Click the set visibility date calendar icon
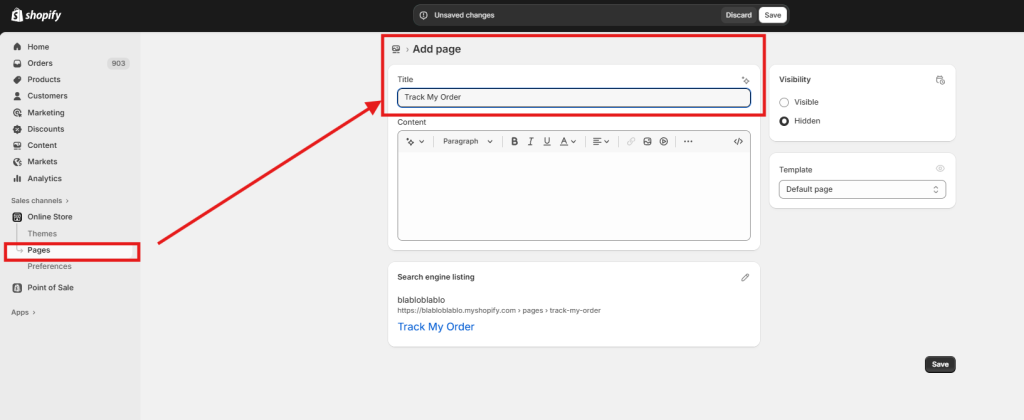 tap(940, 80)
